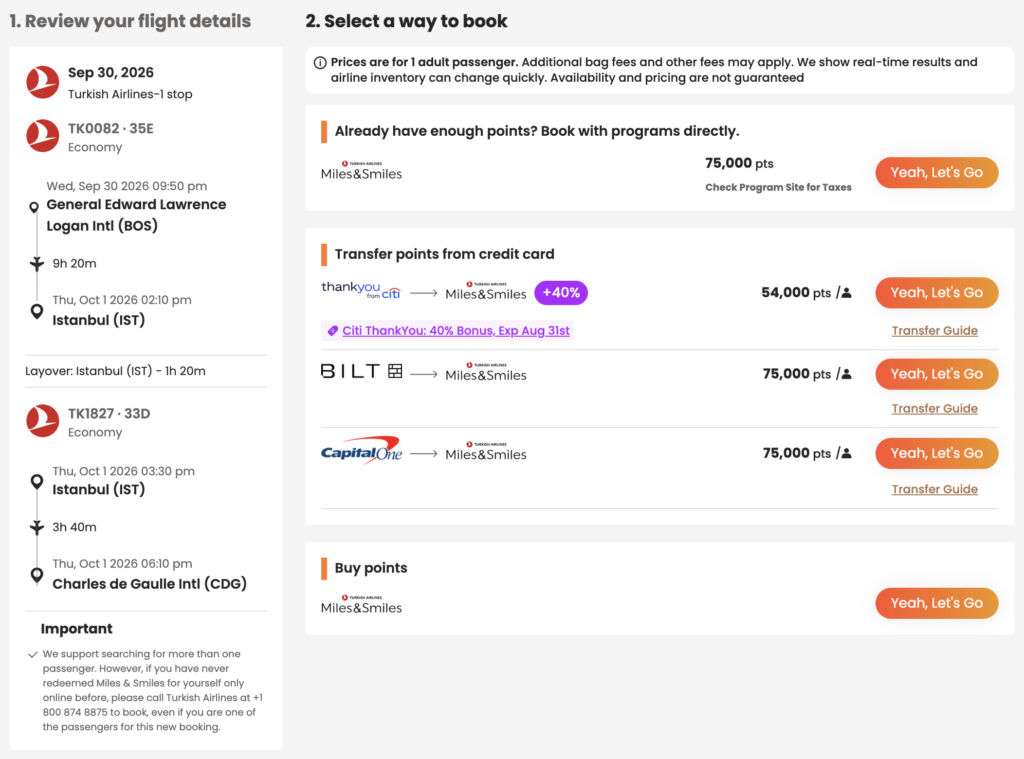Choose the Citi ThankYou 54,000 pts transfer option
1024x759 pixels.
pyautogui.click(x=936, y=293)
